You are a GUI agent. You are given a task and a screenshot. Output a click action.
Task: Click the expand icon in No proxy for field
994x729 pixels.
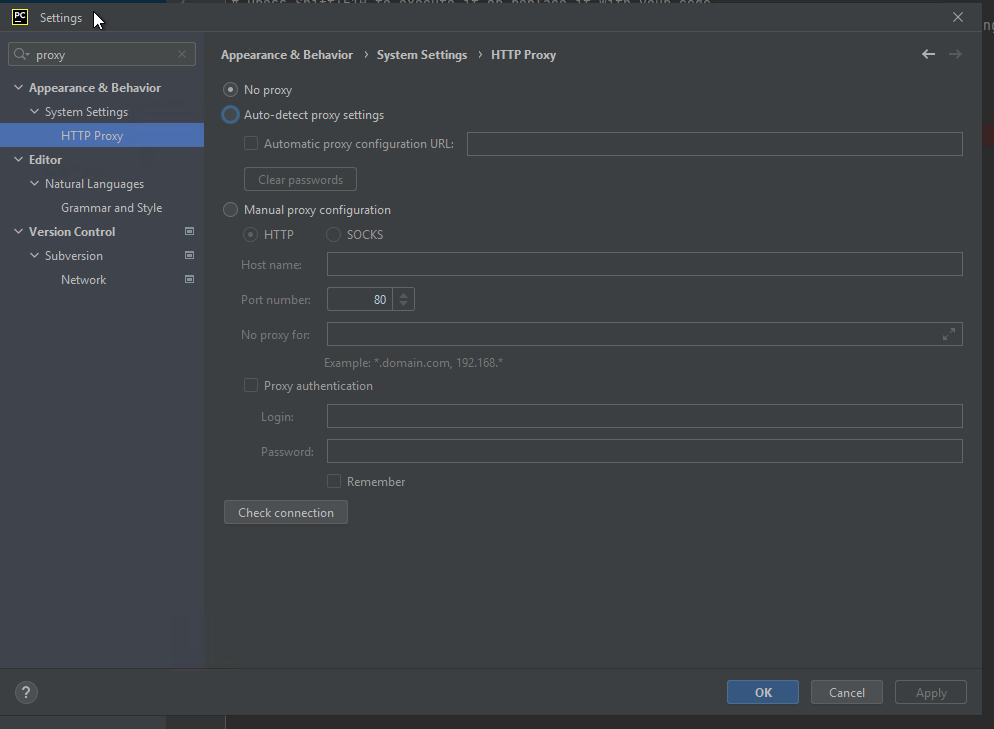[949, 335]
